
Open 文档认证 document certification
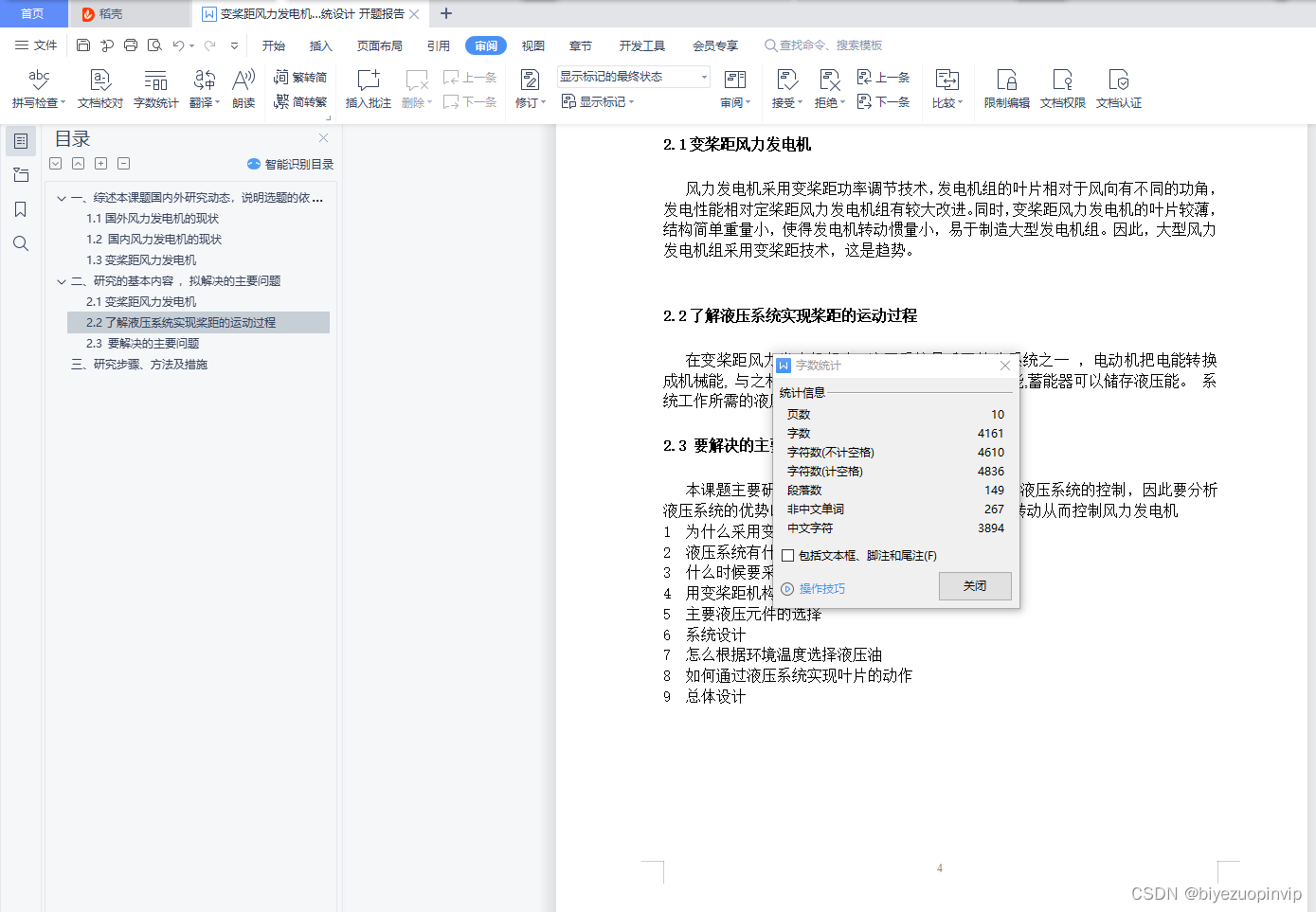pyautogui.click(x=1119, y=88)
